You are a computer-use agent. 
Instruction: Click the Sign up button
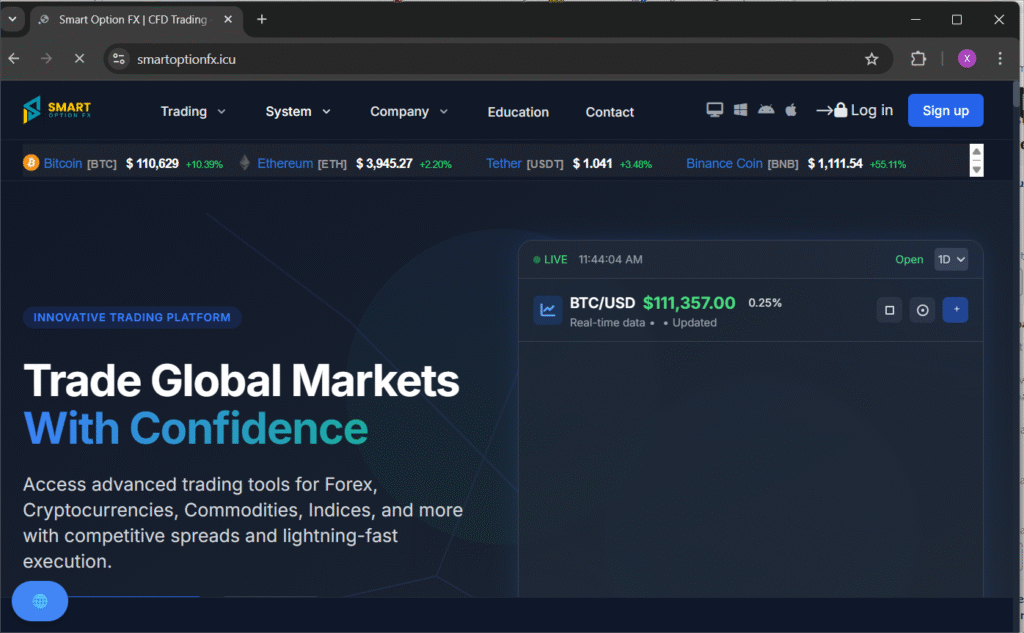[x=945, y=110]
